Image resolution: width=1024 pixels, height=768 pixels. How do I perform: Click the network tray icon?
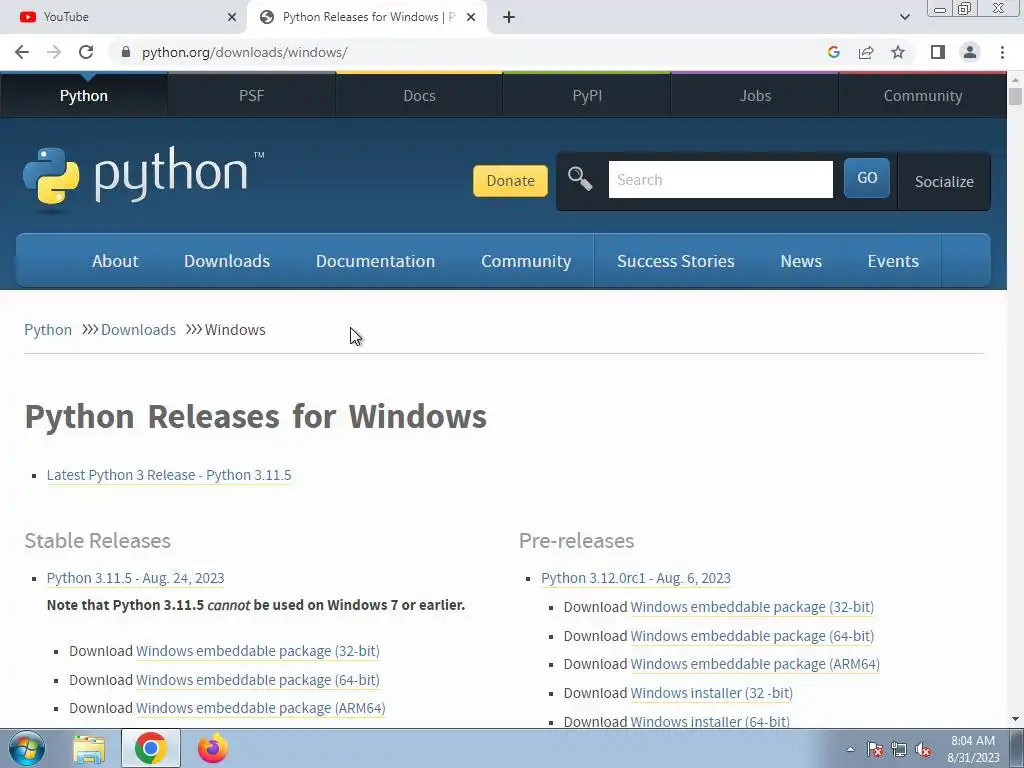(899, 749)
